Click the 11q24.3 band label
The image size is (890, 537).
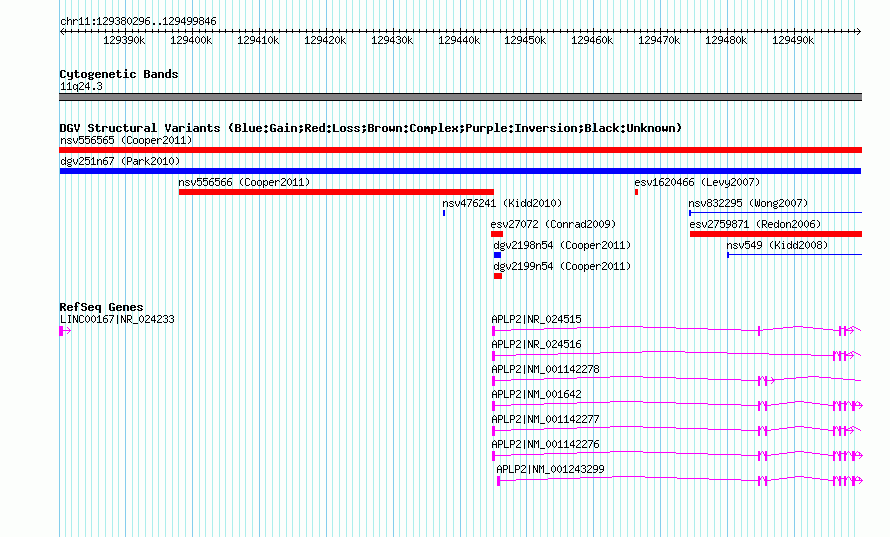point(81,86)
